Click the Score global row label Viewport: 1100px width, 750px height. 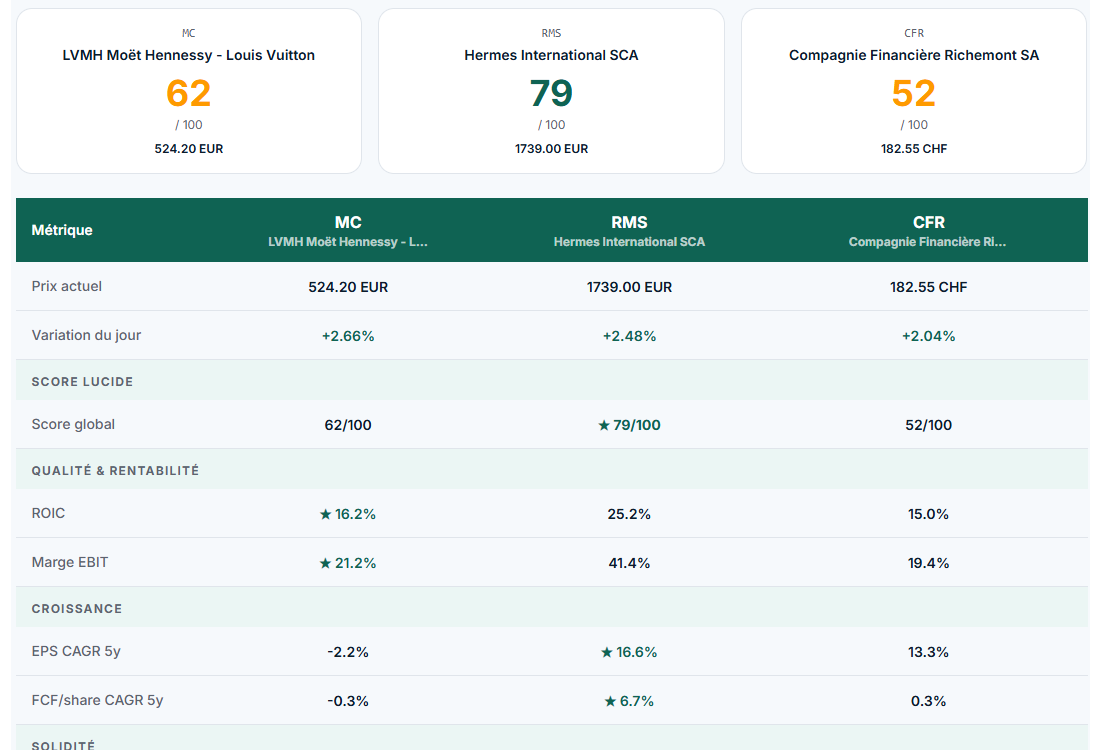pos(73,424)
